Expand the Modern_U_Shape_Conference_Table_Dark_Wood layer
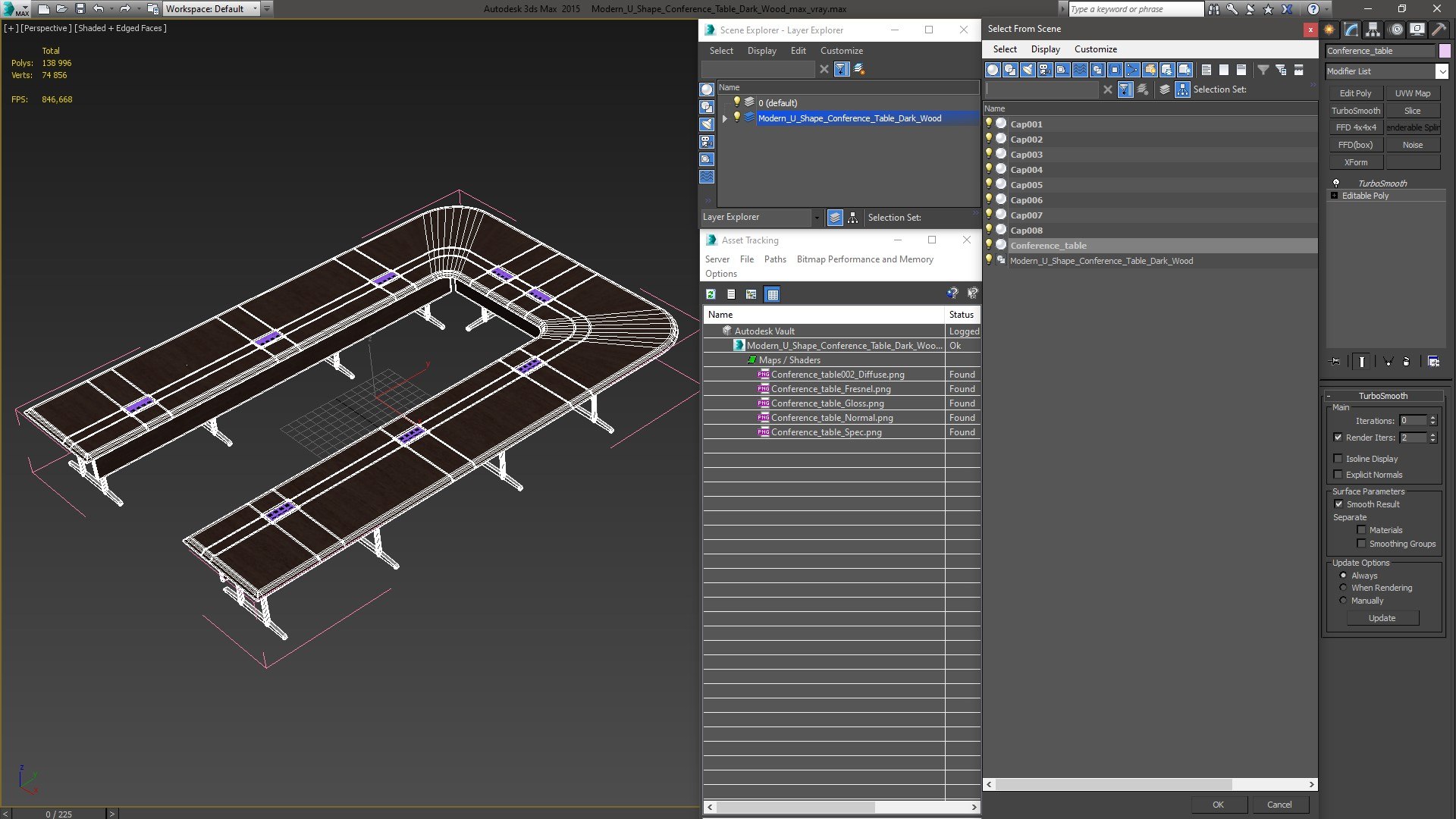1456x819 pixels. (x=725, y=118)
